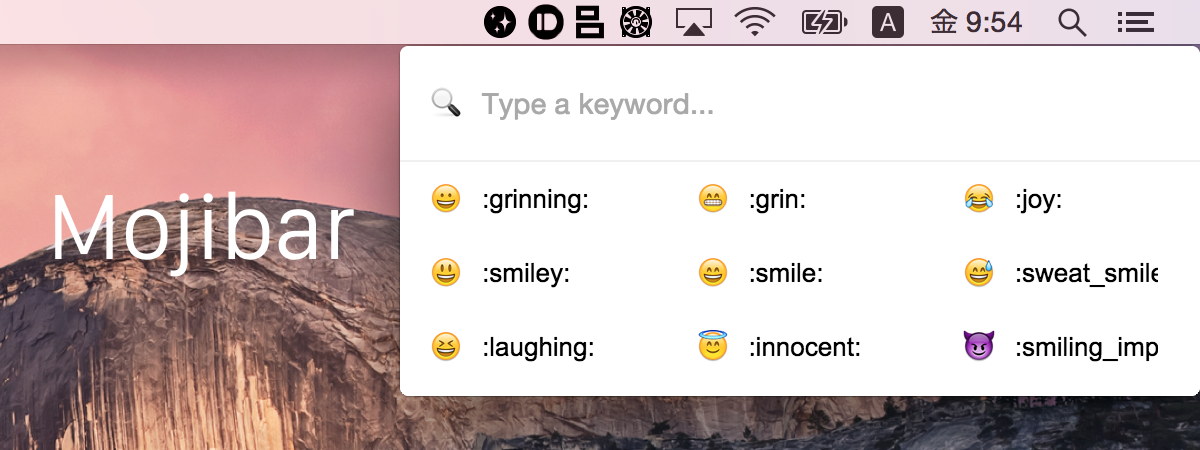Image resolution: width=1200 pixels, height=450 pixels.
Task: Select the :innocent: keyword label
Action: [805, 348]
